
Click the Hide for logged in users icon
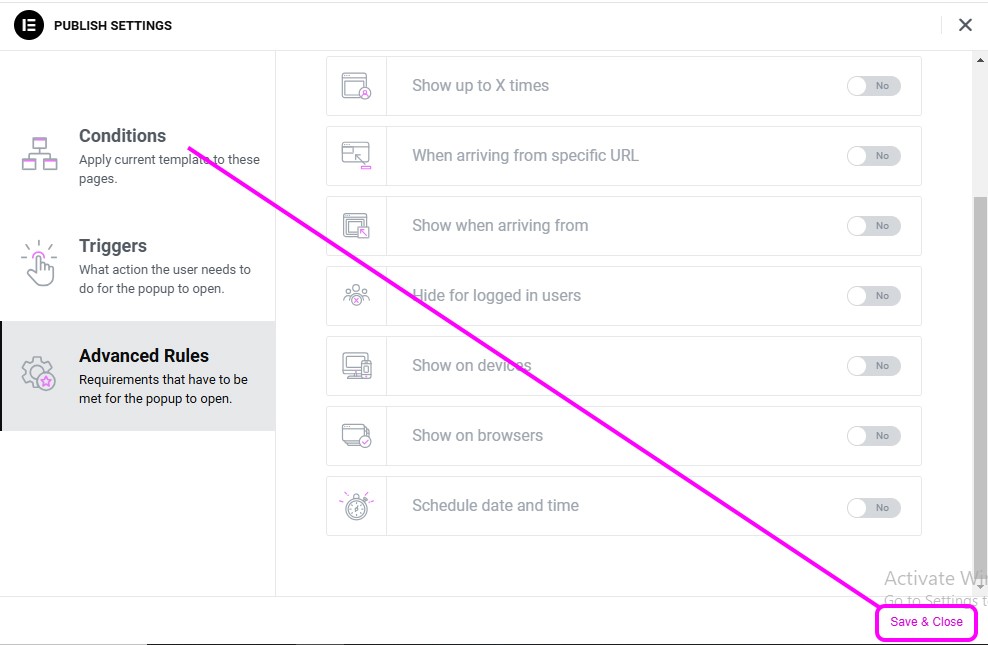click(356, 295)
